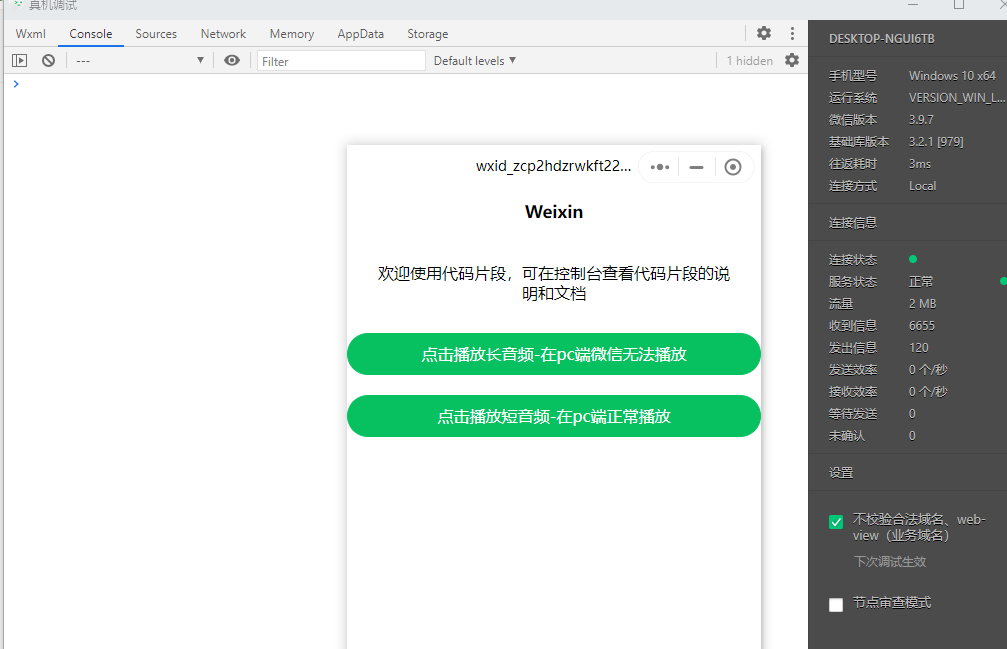Minimize the mini program via capsule dash
1007x649 pixels.
pos(696,167)
